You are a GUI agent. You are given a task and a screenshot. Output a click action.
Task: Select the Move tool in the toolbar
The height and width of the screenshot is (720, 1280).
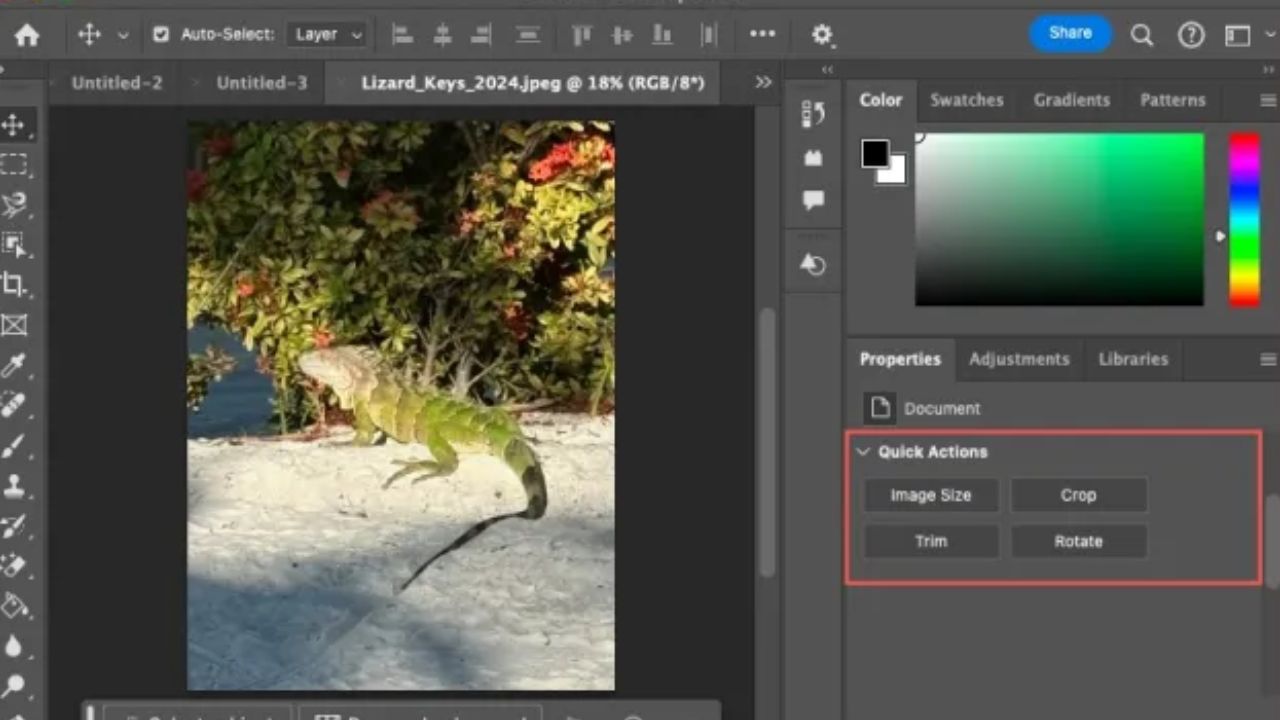pos(14,125)
